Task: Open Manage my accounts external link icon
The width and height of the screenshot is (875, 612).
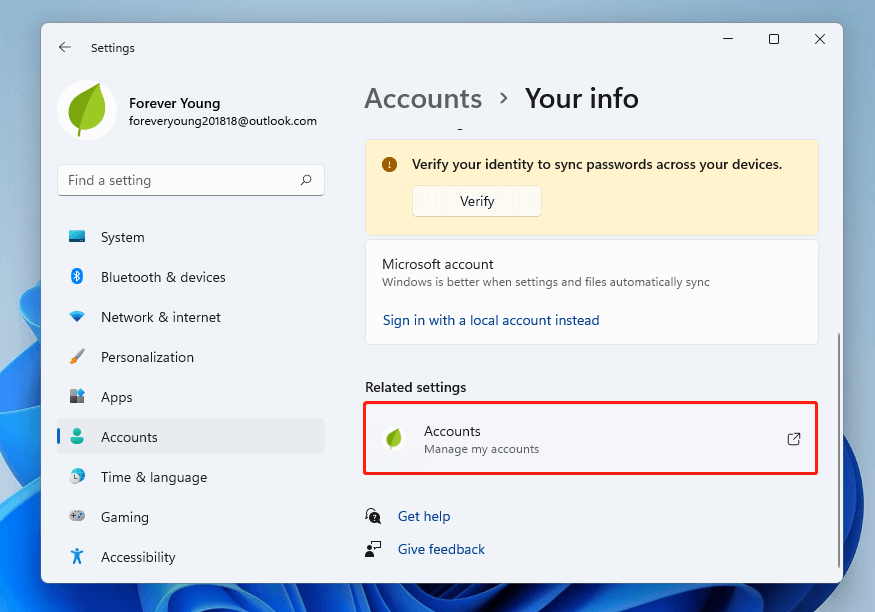Action: pyautogui.click(x=793, y=439)
